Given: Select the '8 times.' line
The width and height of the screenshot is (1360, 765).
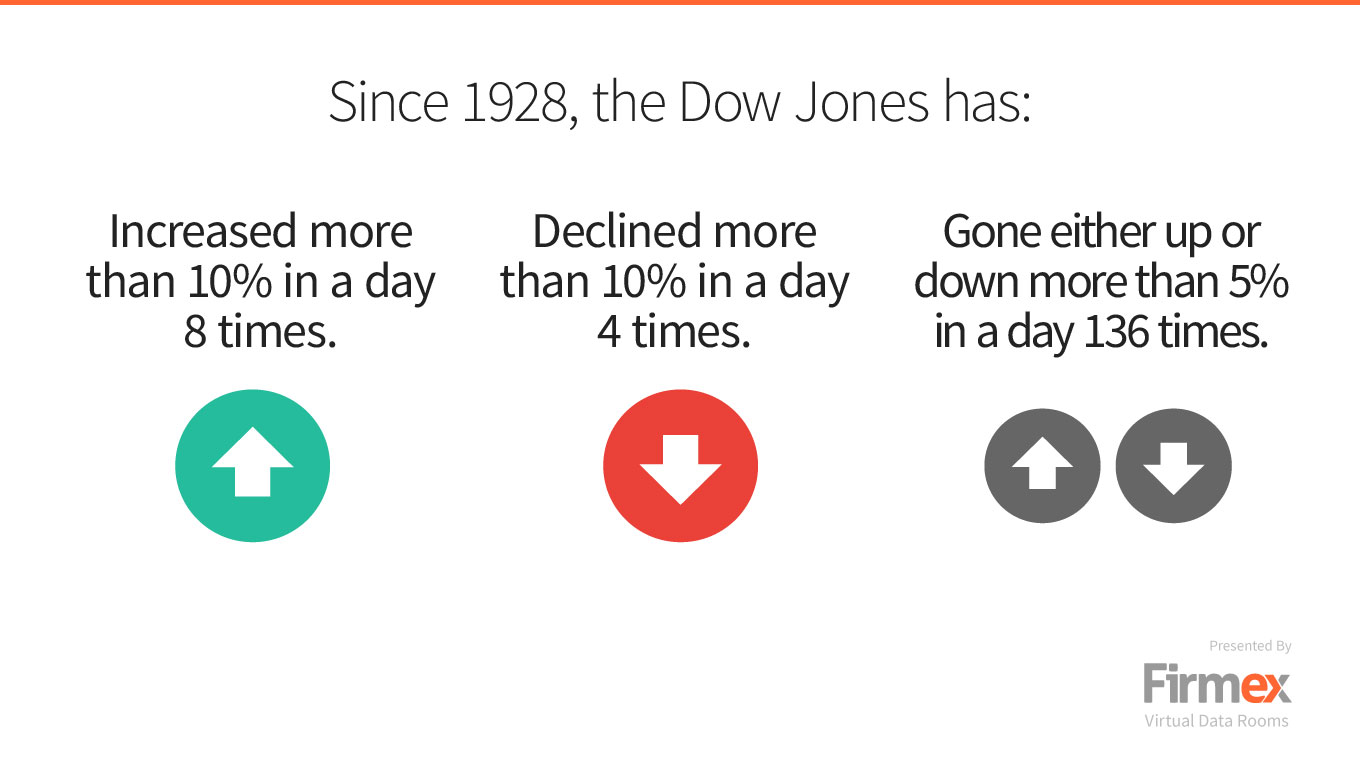Looking at the screenshot, I should click(260, 332).
